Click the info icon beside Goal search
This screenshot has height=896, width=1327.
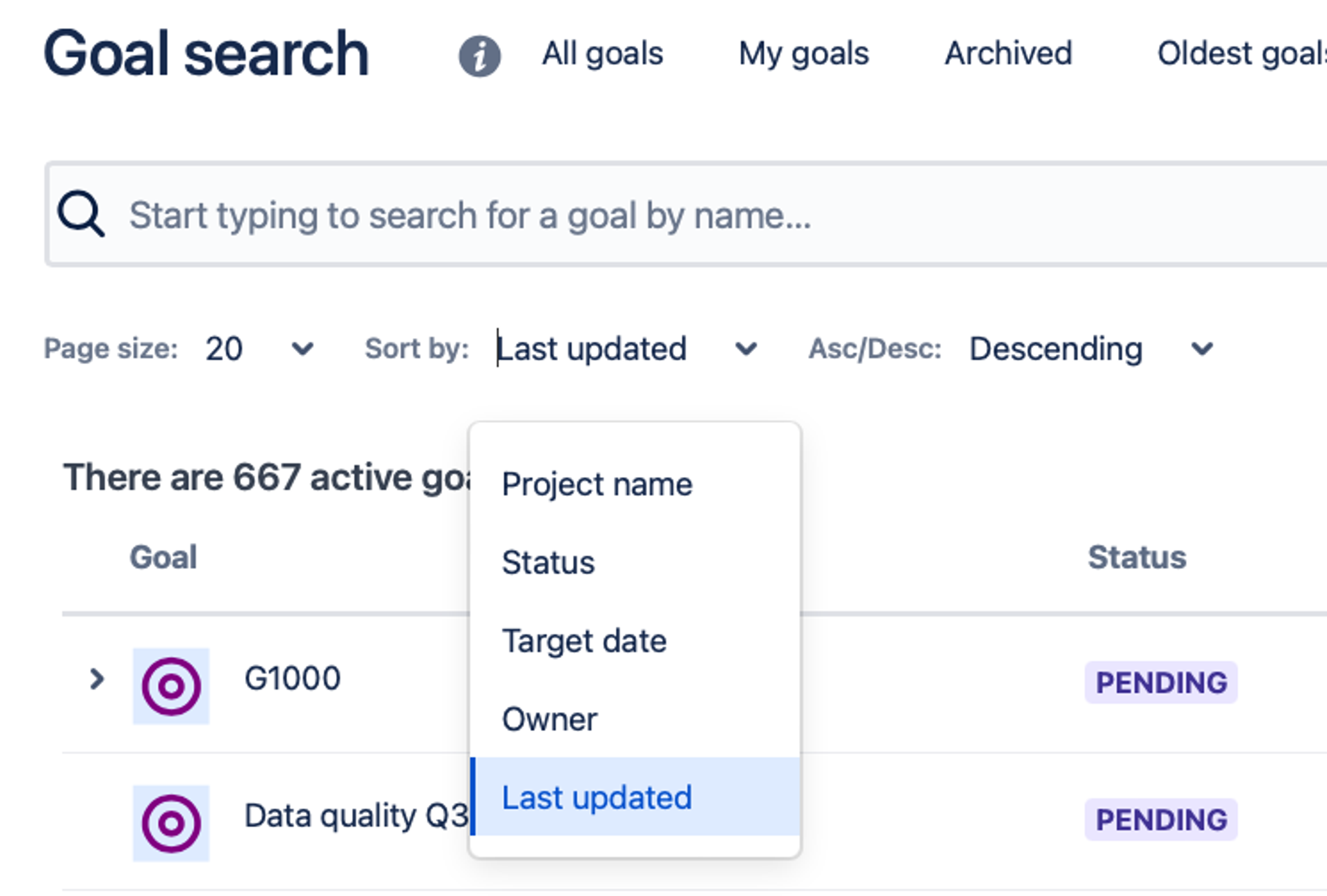[x=480, y=56]
